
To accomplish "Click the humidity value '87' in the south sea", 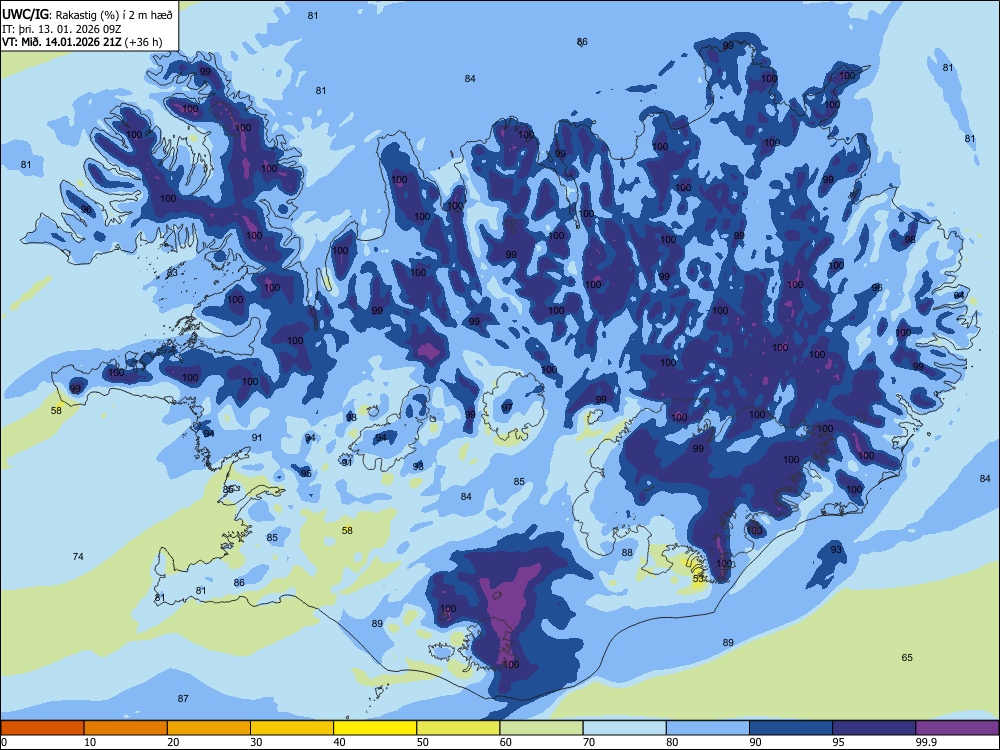I will pyautogui.click(x=183, y=698).
